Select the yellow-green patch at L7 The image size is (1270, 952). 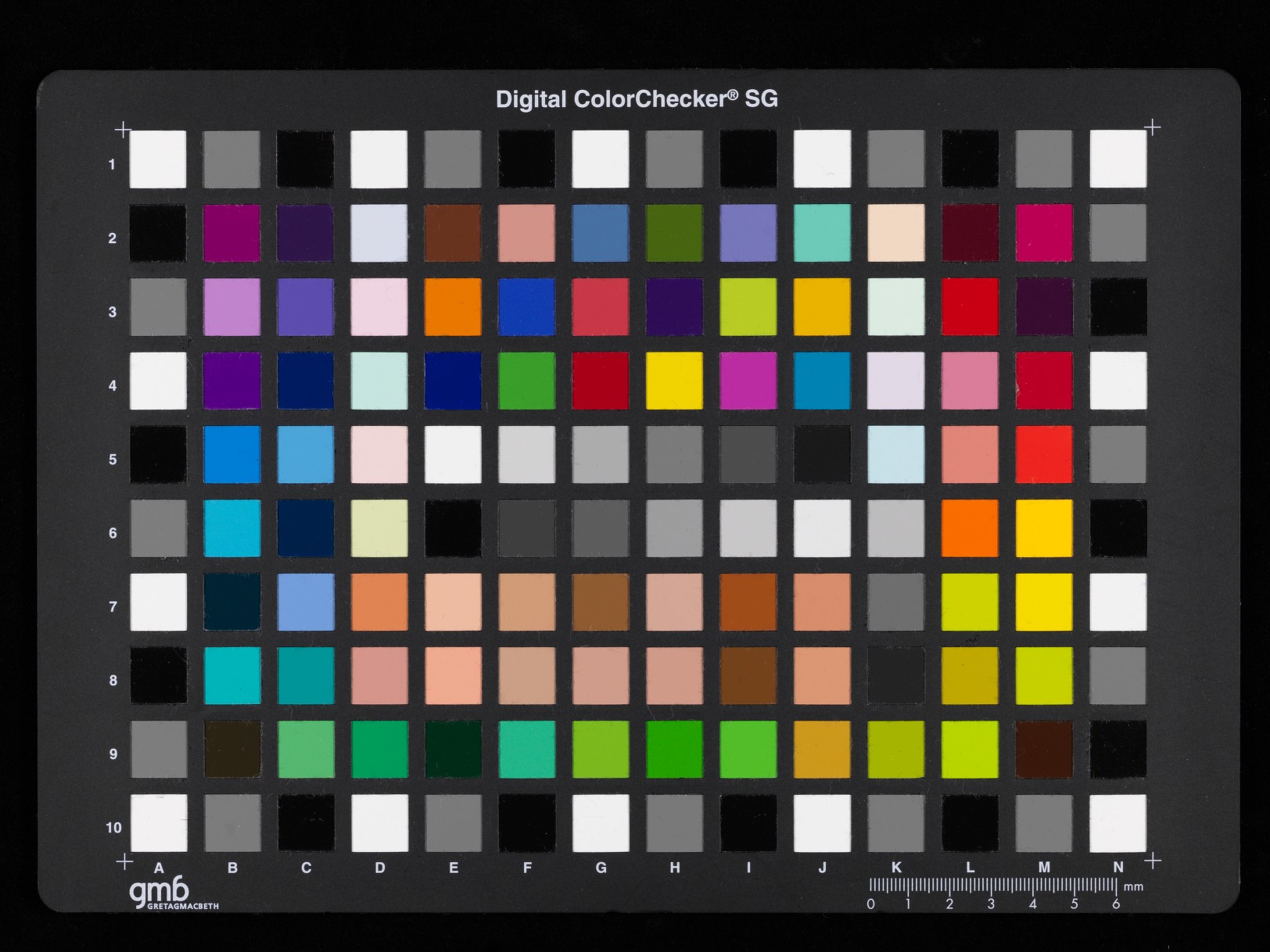(970, 602)
